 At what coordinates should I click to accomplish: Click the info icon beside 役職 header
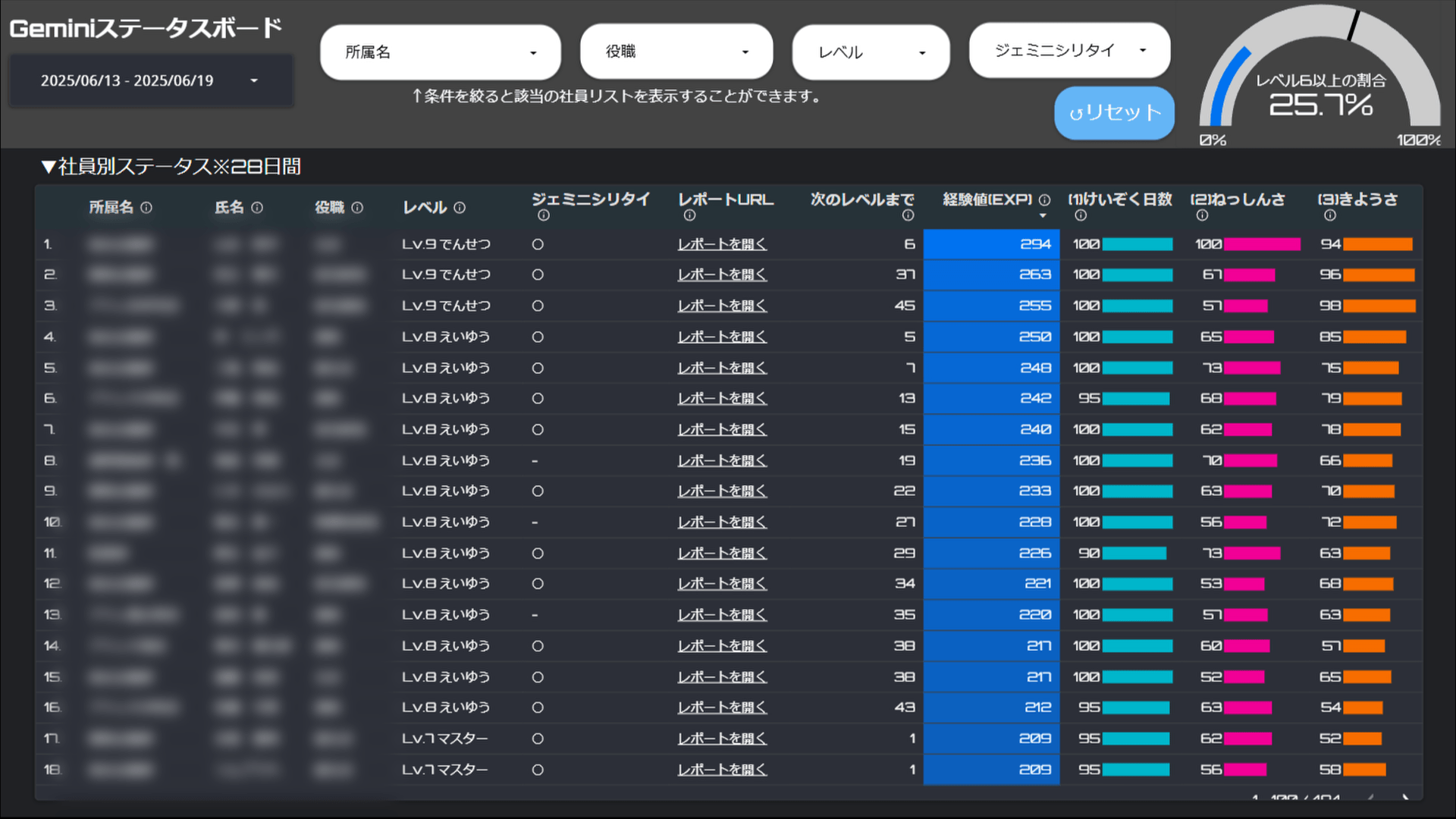click(x=357, y=208)
